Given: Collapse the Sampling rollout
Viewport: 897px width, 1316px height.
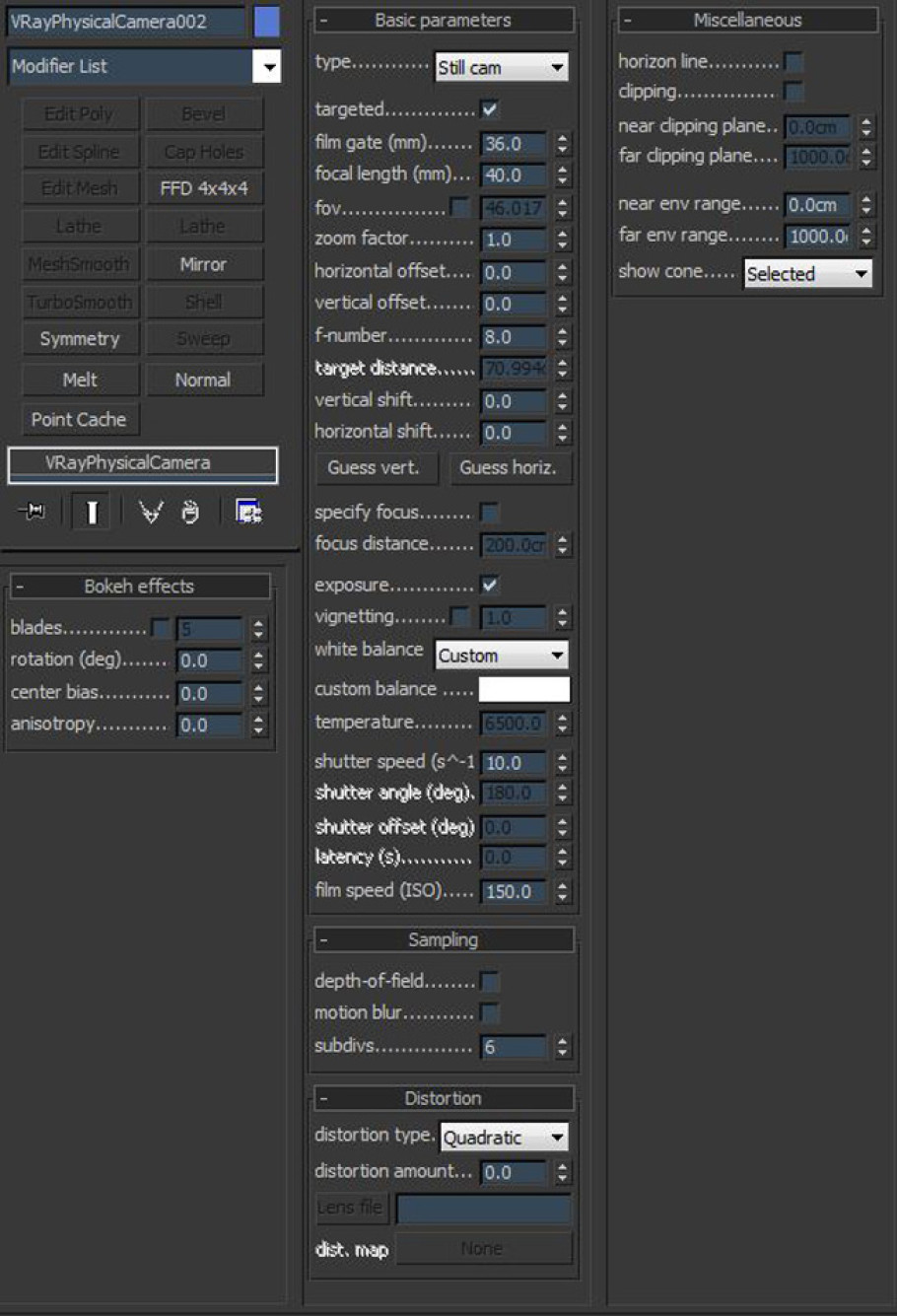Looking at the screenshot, I should coord(444,940).
